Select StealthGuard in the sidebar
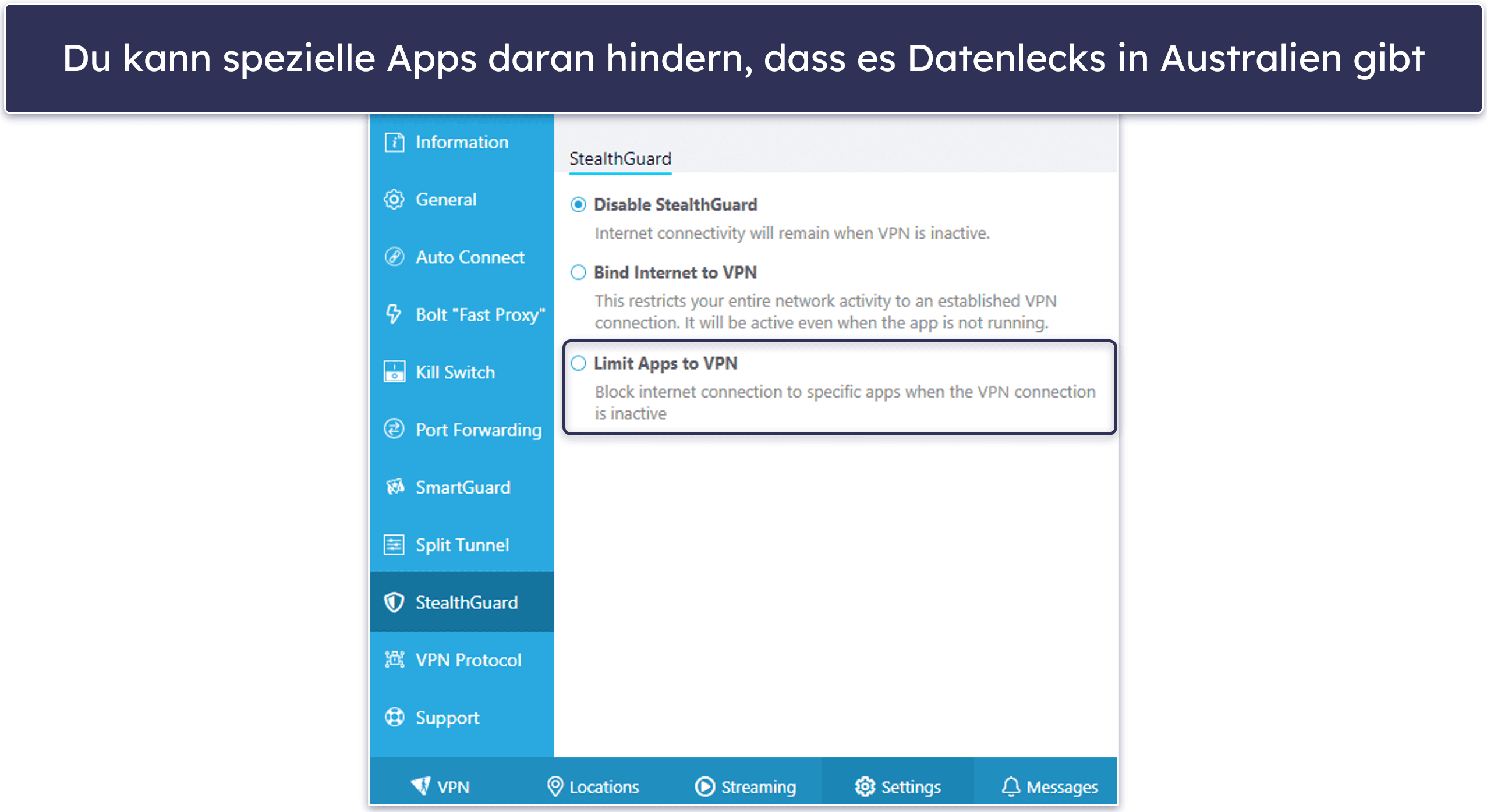The height and width of the screenshot is (812, 1487). pyautogui.click(x=462, y=602)
